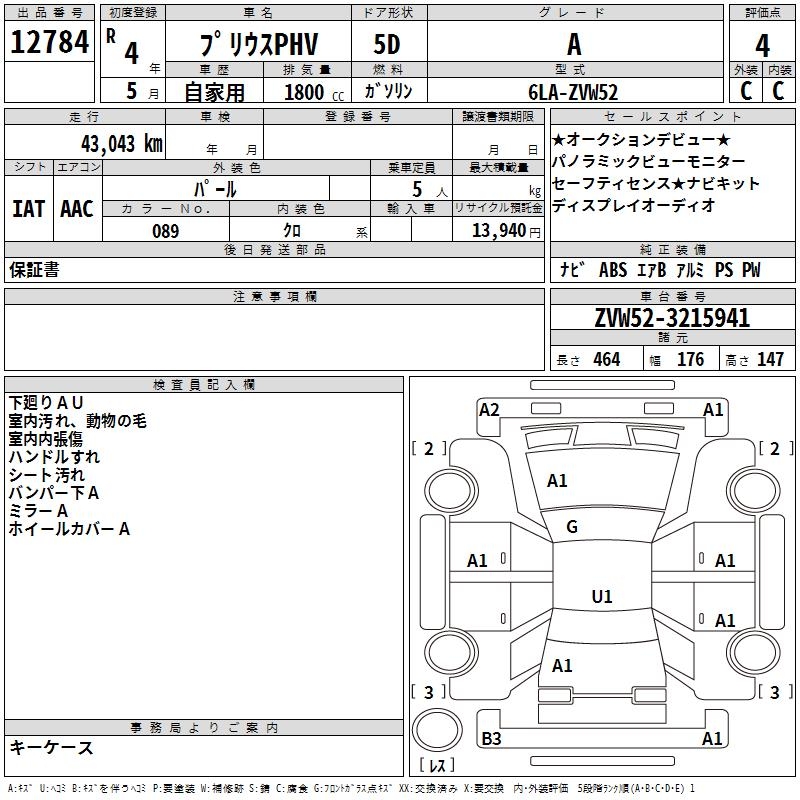Click the A1 scratch marker on the hood

[557, 481]
